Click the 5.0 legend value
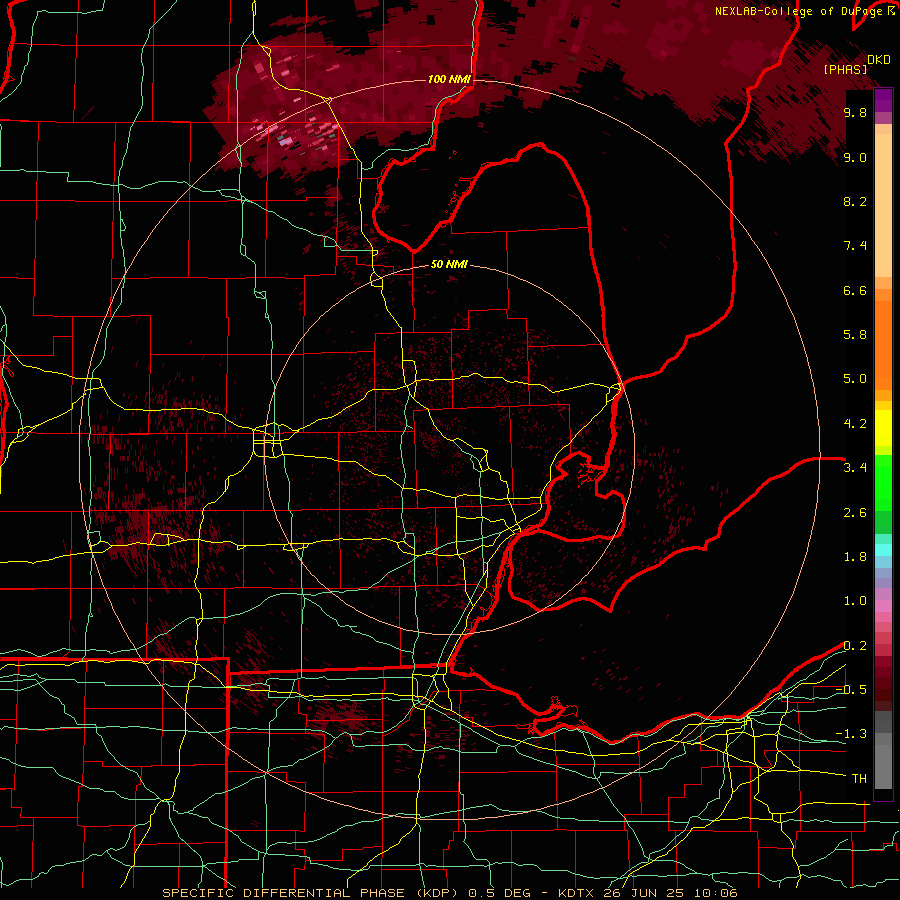Viewport: 900px width, 900px height. (x=855, y=379)
